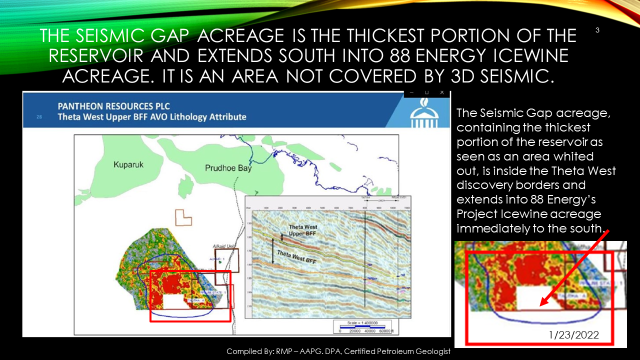The height and width of the screenshot is (360, 640).
Task: Click the slide title 'The Seismic Gap Acreage' heading
Action: [x=308, y=56]
